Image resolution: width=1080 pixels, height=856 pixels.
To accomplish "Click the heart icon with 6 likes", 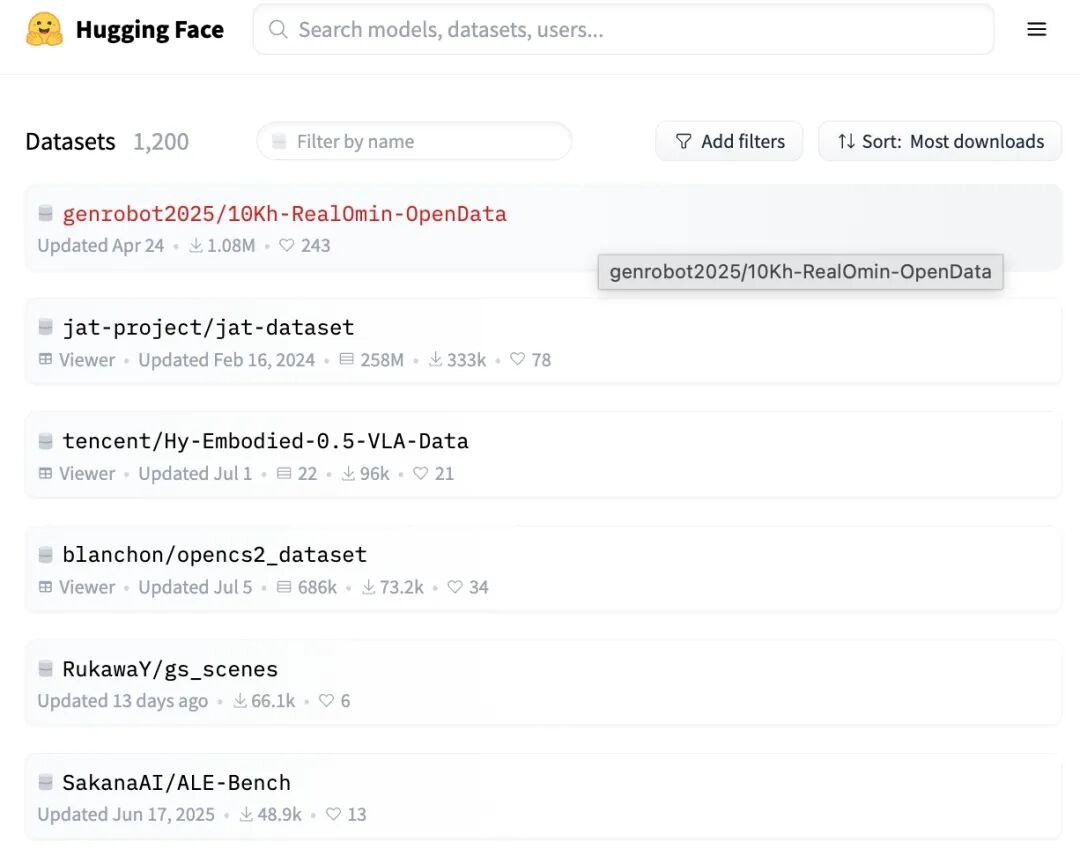I will 326,700.
